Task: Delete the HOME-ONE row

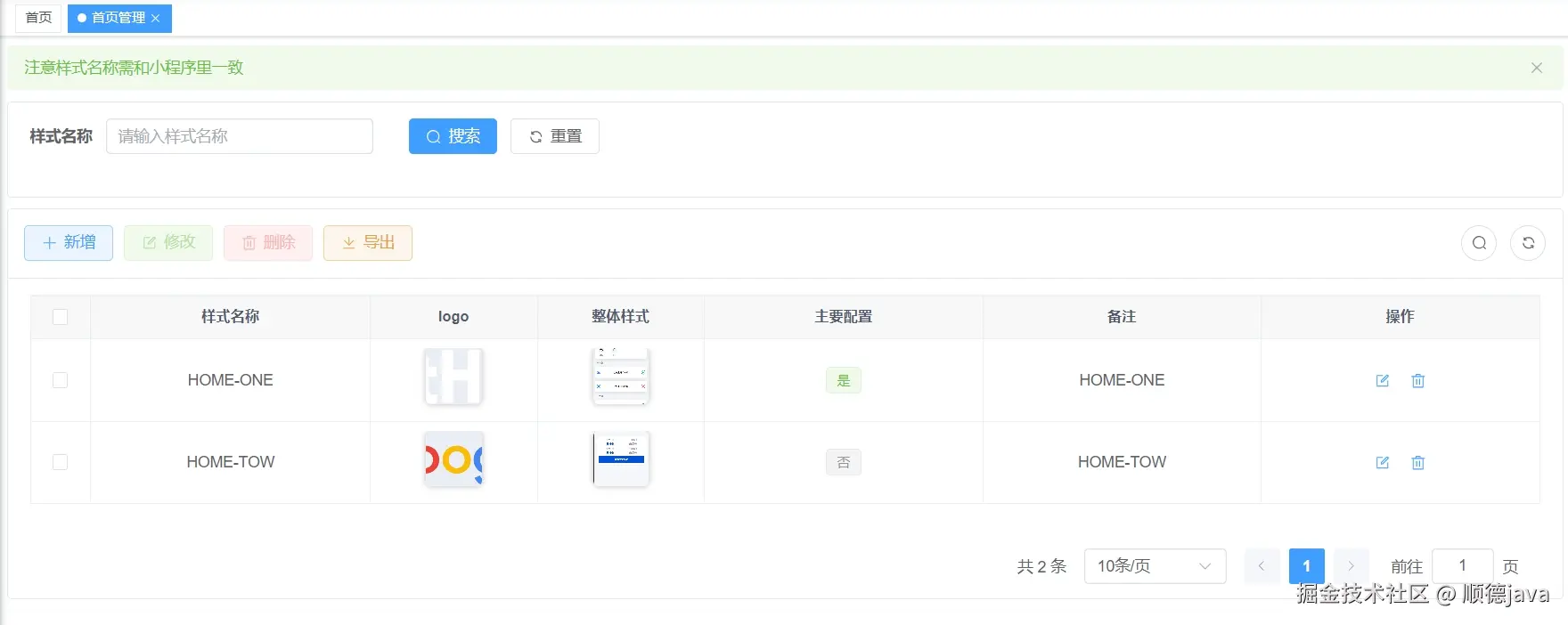Action: (x=1417, y=380)
